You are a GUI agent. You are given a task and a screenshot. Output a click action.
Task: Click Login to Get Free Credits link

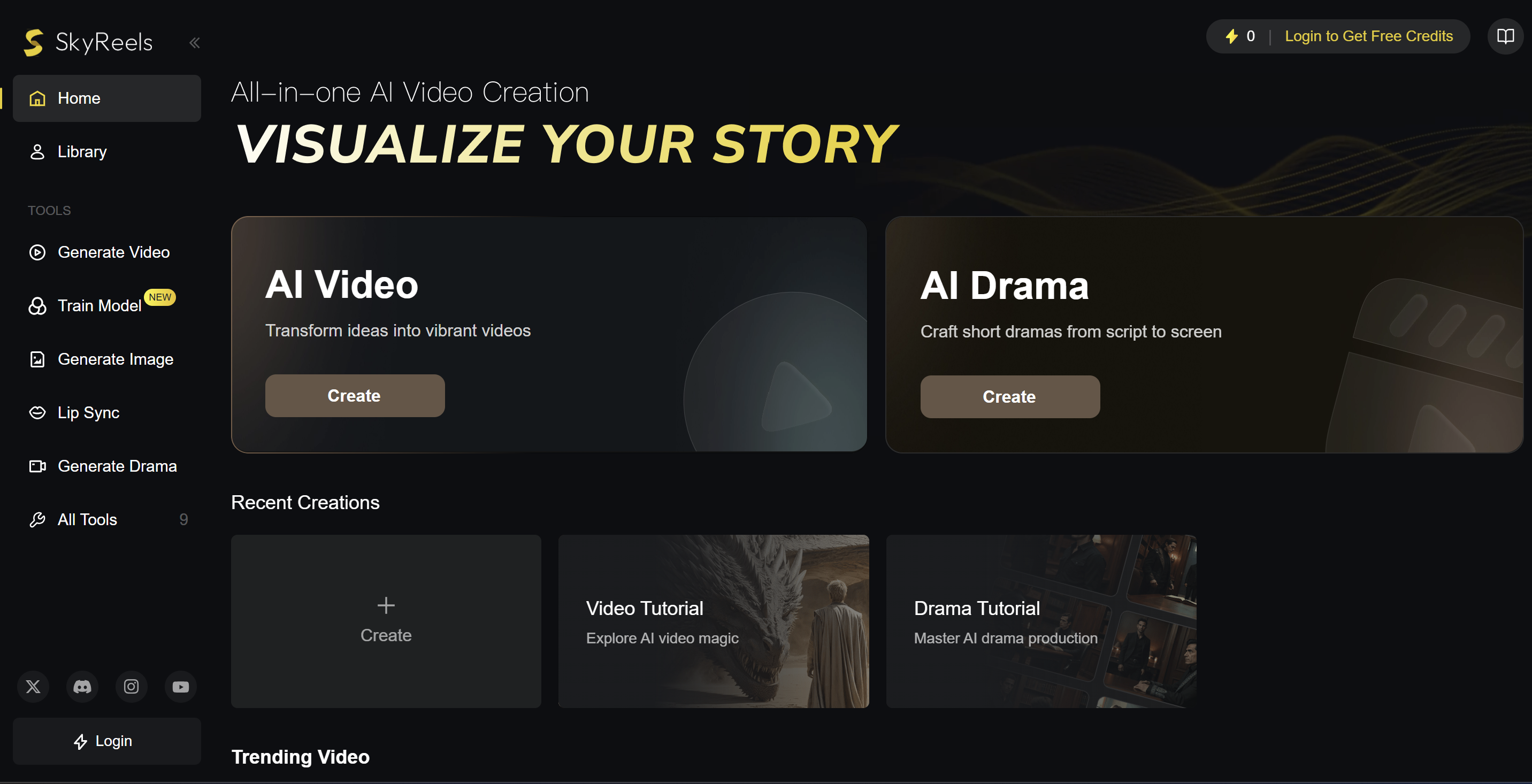click(1368, 36)
